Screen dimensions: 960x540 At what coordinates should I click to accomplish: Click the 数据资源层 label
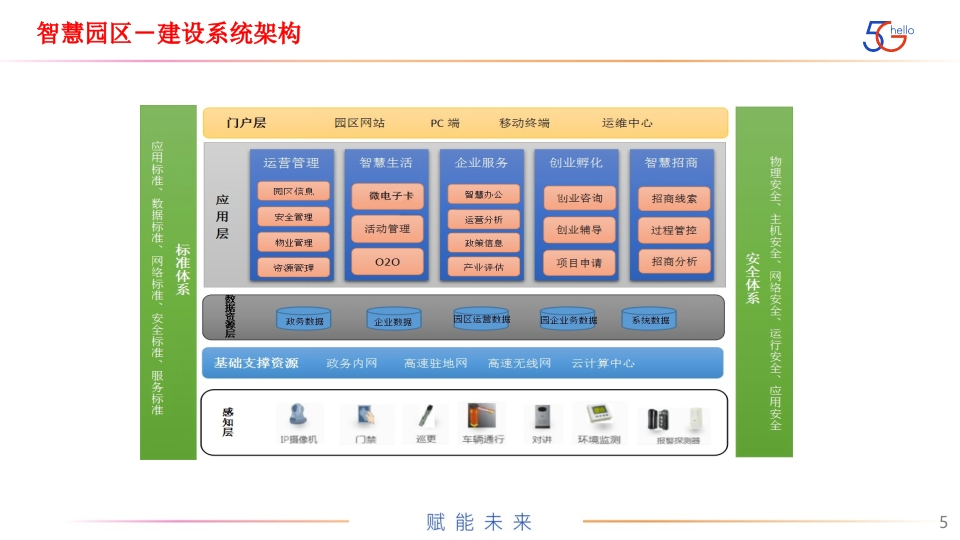pos(230,317)
